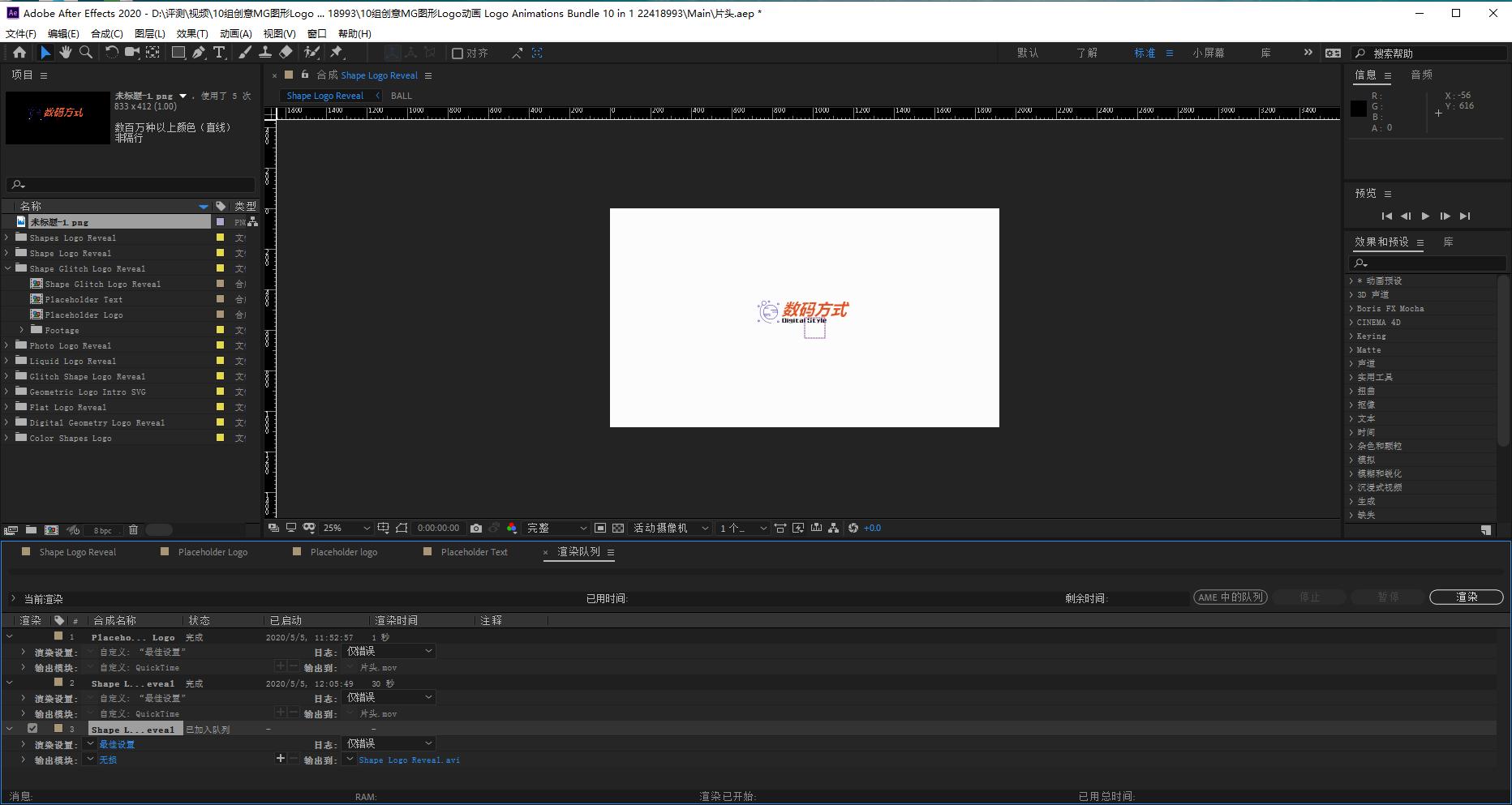
Task: Delete selected item with trash icon
Action: click(134, 530)
